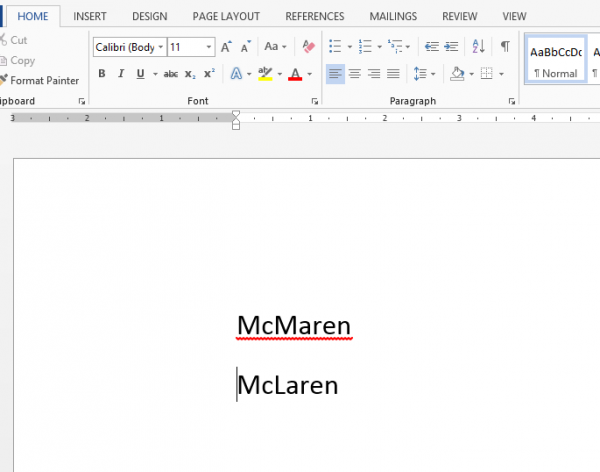The image size is (600, 472).
Task: Align text right
Action: click(x=374, y=73)
